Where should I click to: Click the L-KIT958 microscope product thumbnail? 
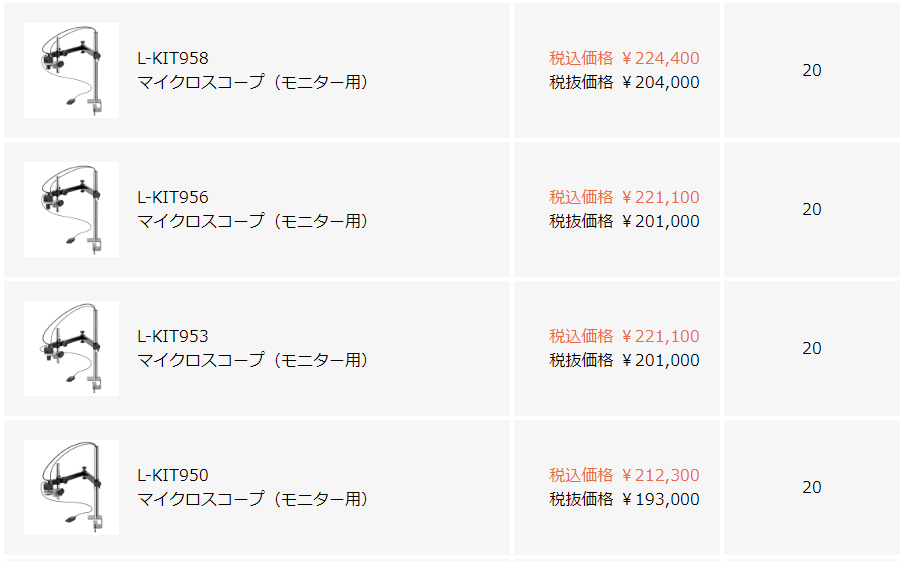[71, 71]
